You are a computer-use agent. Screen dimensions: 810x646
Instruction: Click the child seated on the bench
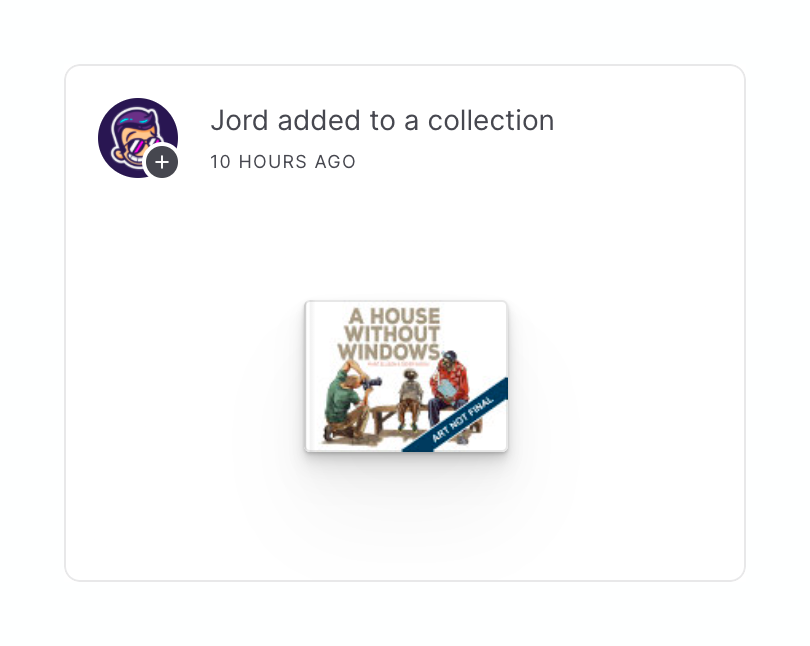coord(411,399)
